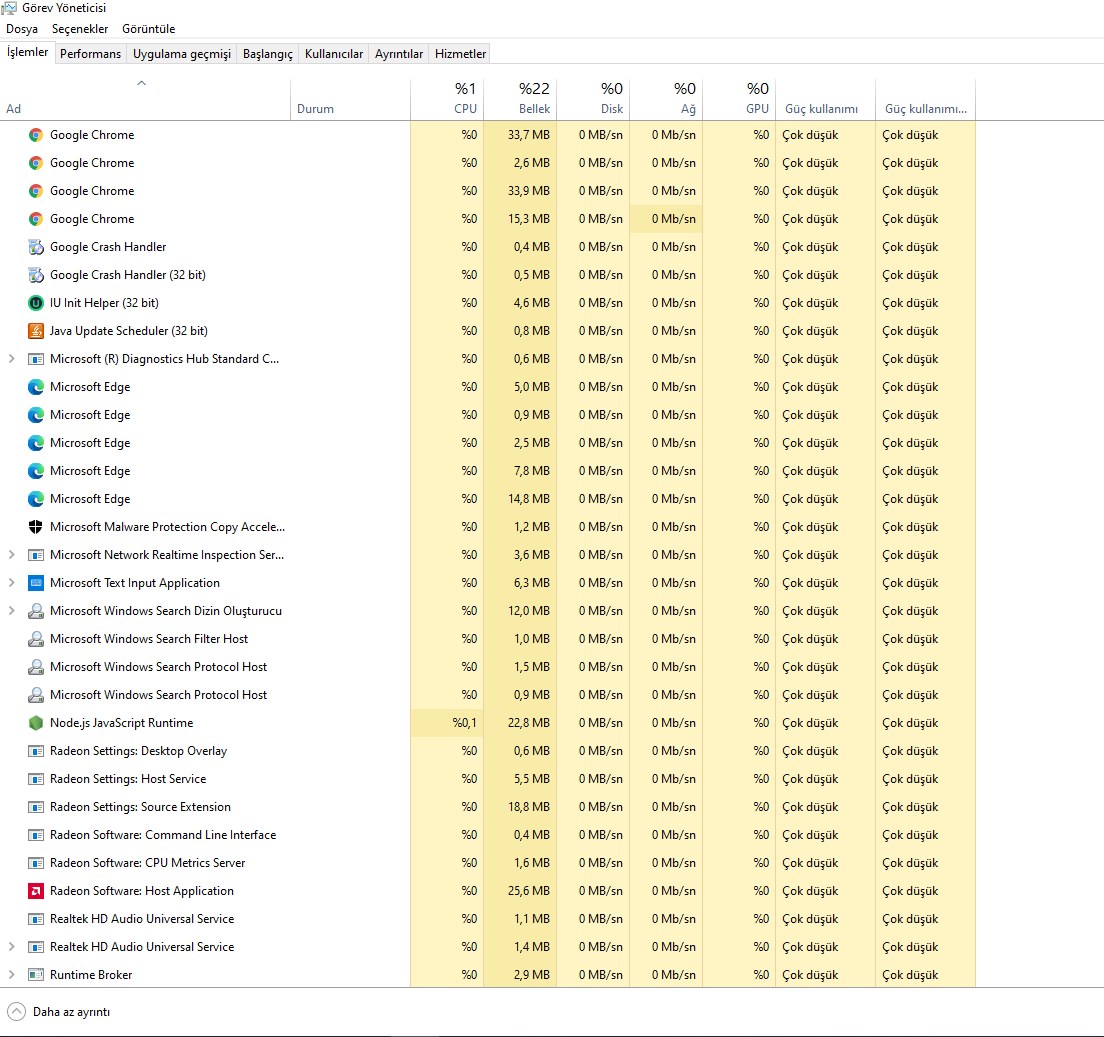Click the Java Update Scheduler icon
Viewport: 1104px width, 1037px height.
point(36,331)
